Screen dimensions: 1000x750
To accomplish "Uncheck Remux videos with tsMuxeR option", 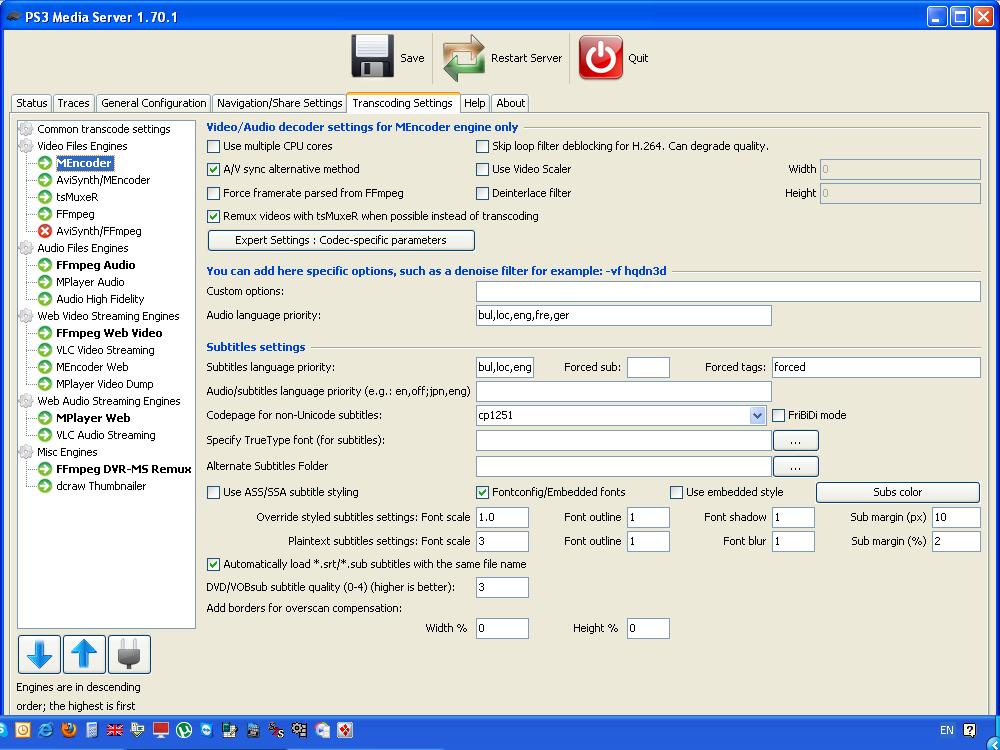I will pyautogui.click(x=214, y=216).
